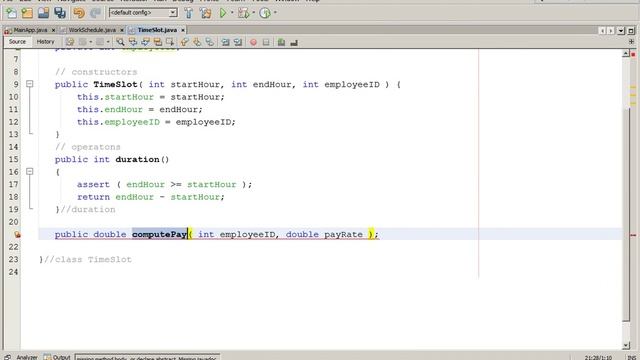Run the project with the green play icon
The width and height of the screenshot is (640, 360).
point(223,13)
